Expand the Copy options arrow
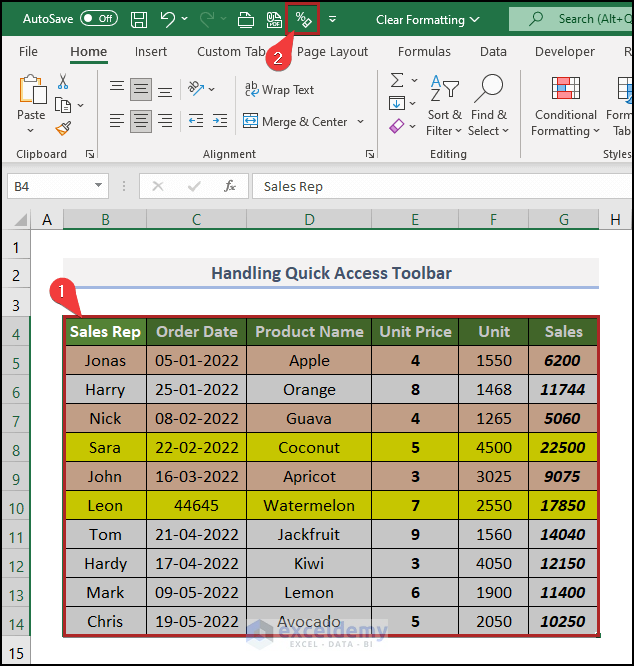634x666 pixels. click(x=81, y=105)
